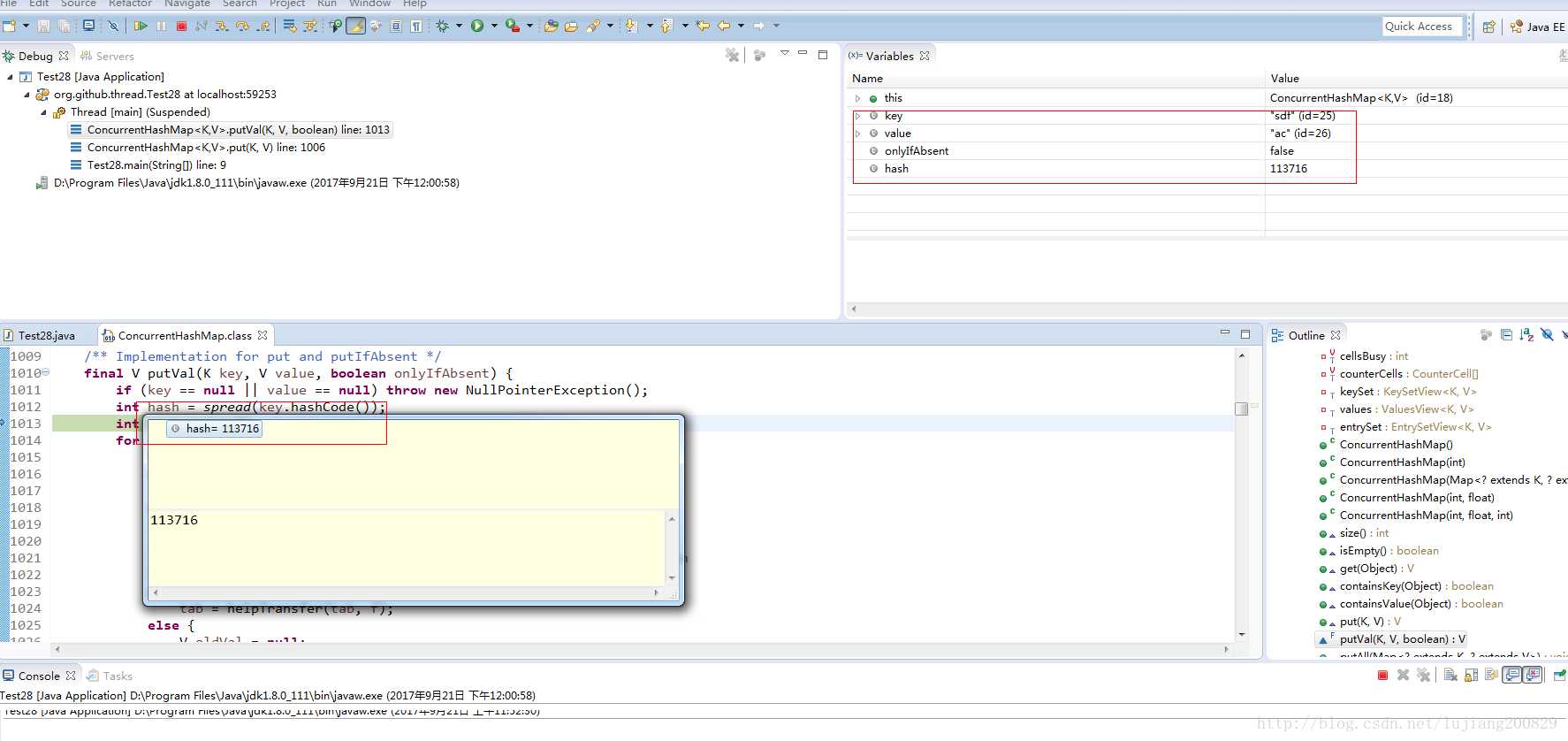Toggle Console Scroll Lock icon
Image resolution: width=1568 pixels, height=741 pixels.
[x=1471, y=675]
